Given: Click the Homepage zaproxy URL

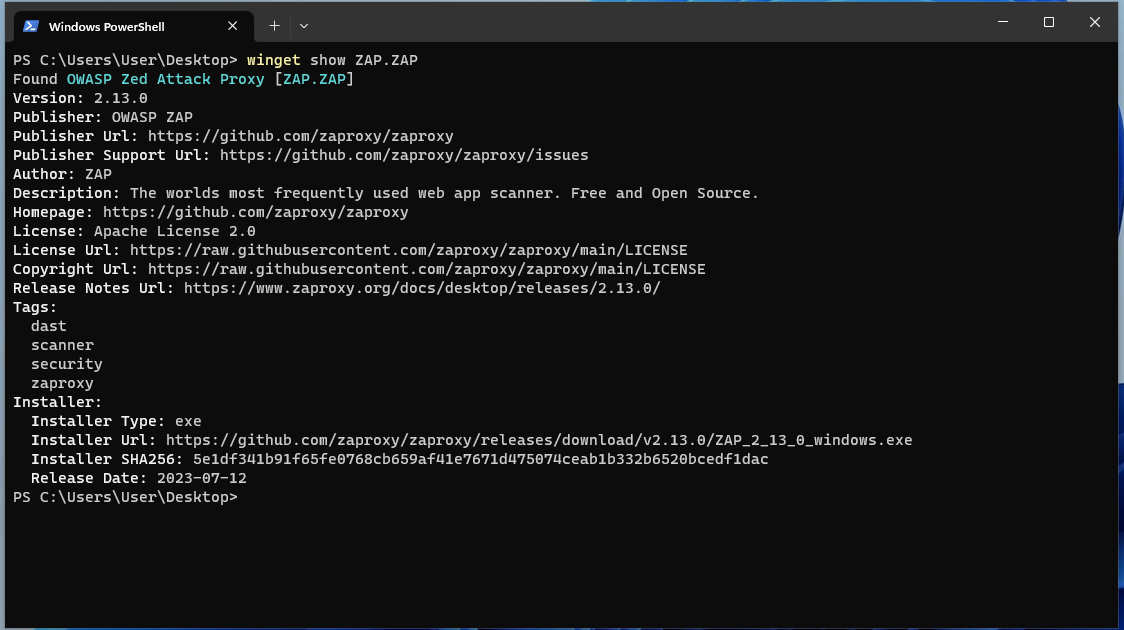Looking at the screenshot, I should coord(255,212).
